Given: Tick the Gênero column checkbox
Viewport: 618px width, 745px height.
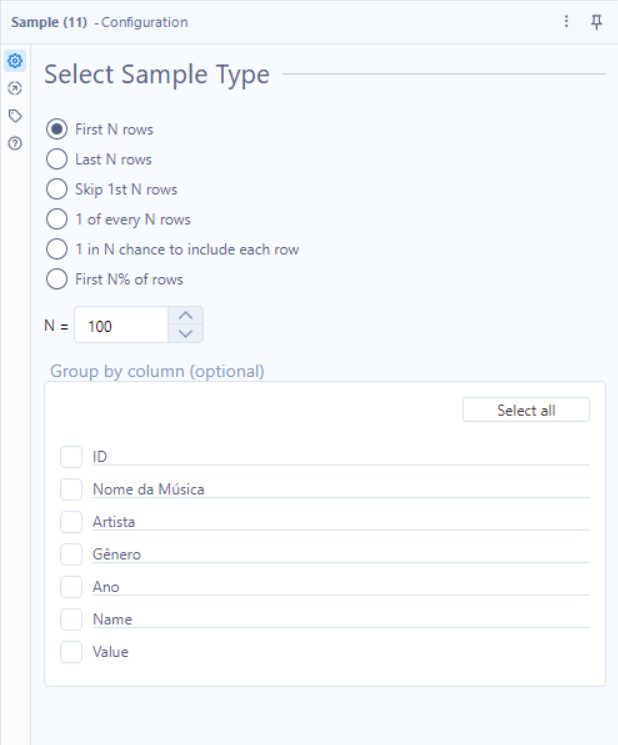Looking at the screenshot, I should [71, 554].
